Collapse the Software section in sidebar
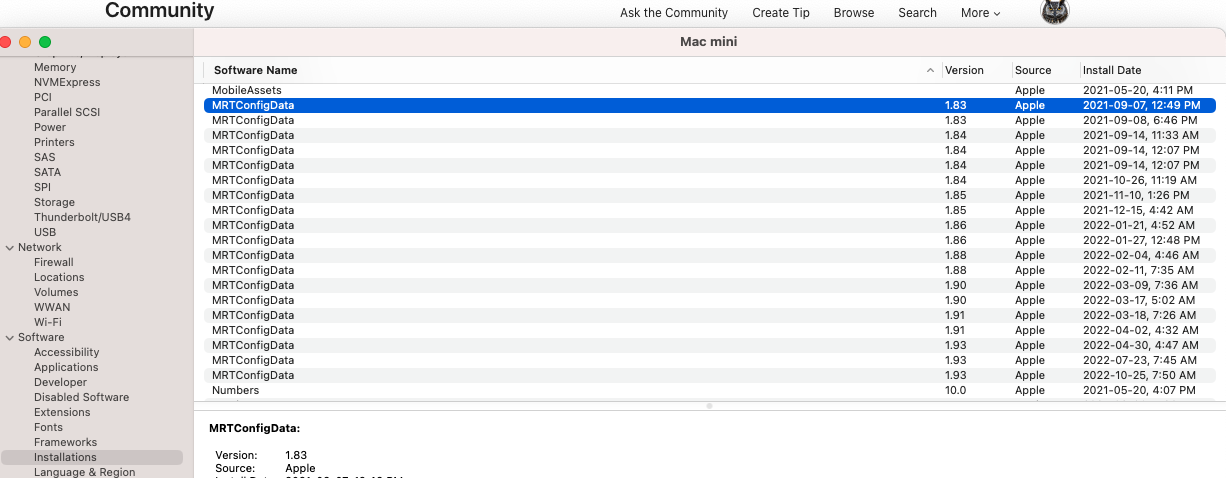Screen dimensions: 1226x478 coord(10,337)
